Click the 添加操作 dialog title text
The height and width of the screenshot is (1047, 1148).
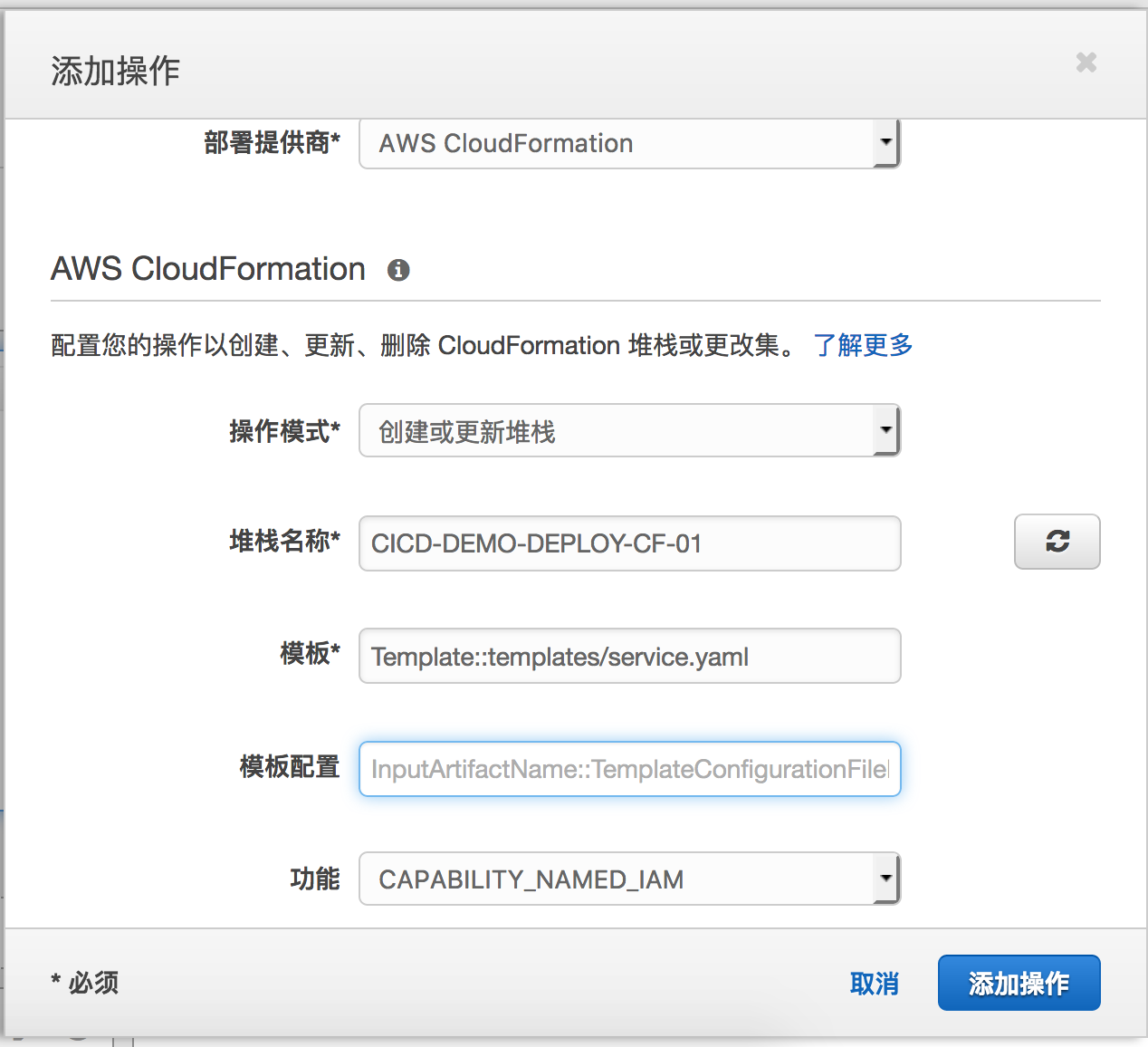coord(115,71)
